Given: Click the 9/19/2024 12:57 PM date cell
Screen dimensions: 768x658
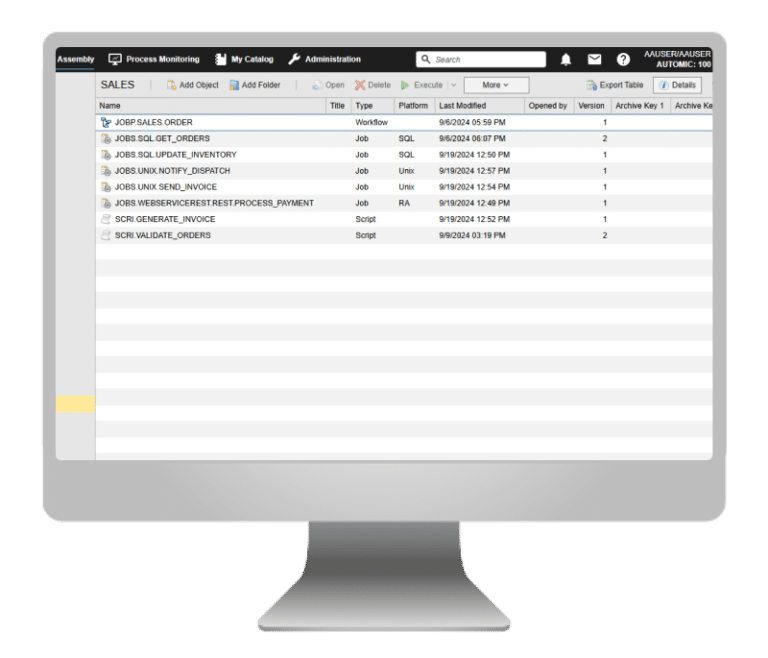Looking at the screenshot, I should [474, 171].
